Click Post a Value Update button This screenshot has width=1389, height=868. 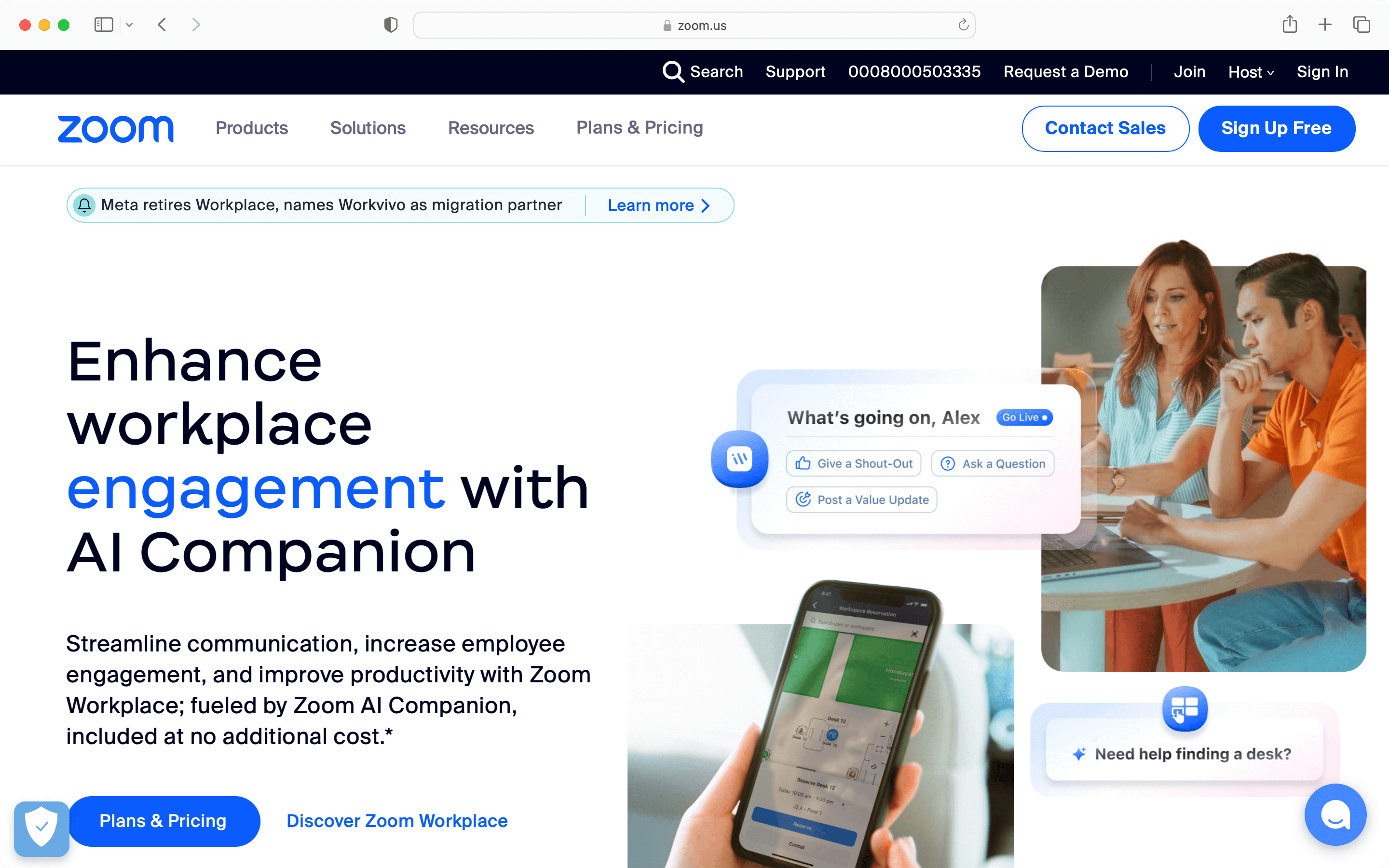click(x=861, y=500)
